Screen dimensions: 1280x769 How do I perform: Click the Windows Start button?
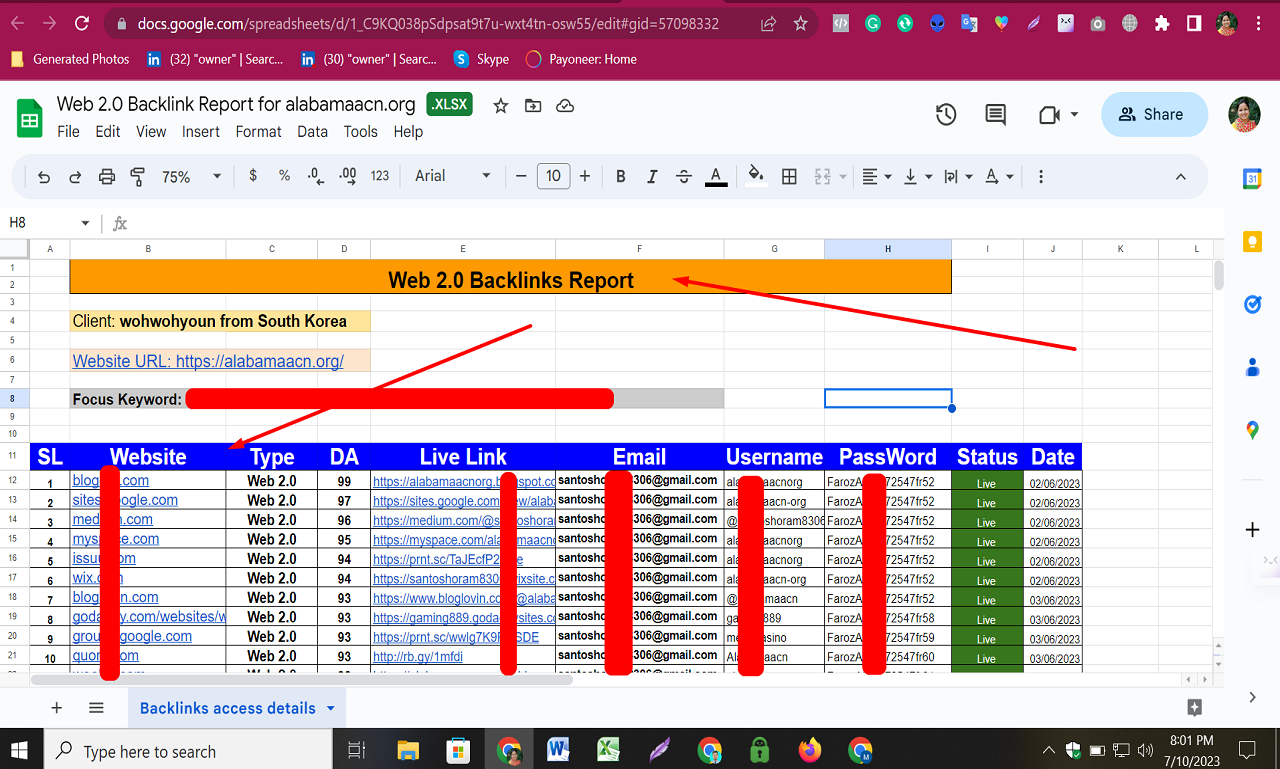(x=21, y=750)
